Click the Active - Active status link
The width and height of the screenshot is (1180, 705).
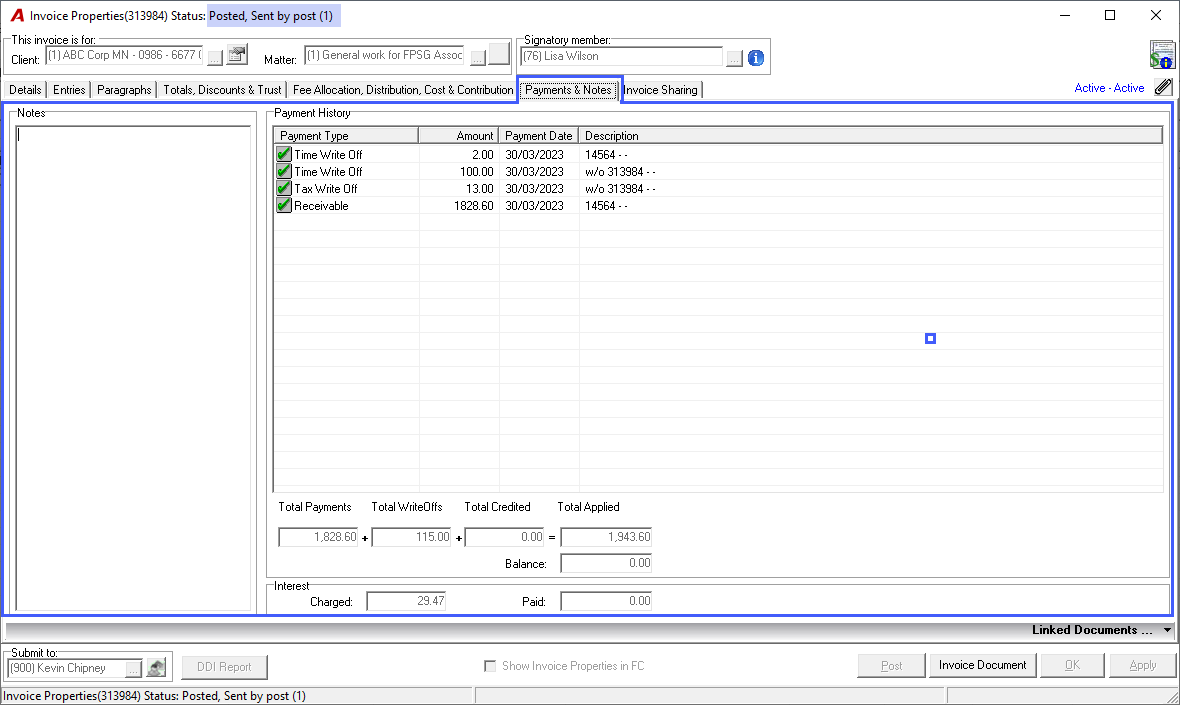[1109, 88]
